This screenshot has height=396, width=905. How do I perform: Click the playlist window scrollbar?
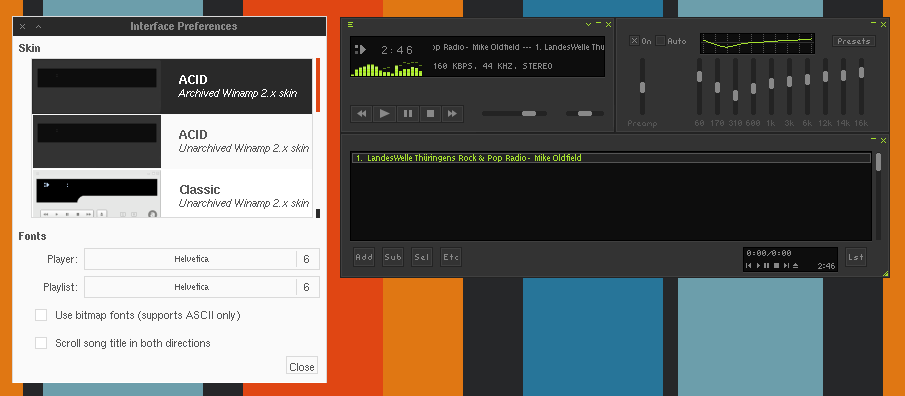click(878, 196)
